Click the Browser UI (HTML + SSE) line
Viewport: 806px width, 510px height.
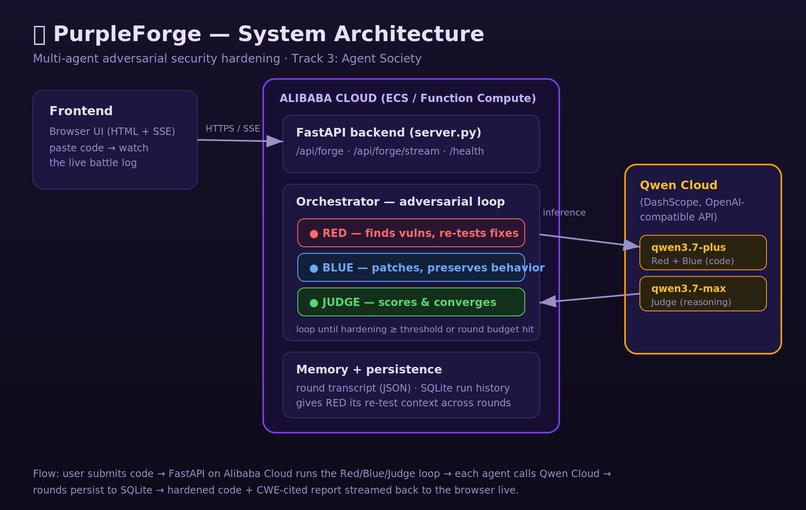coord(112,131)
